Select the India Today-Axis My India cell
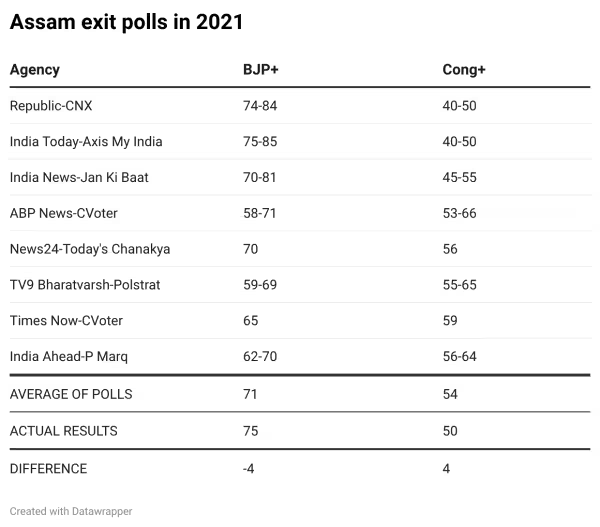The image size is (600, 527). (86, 141)
